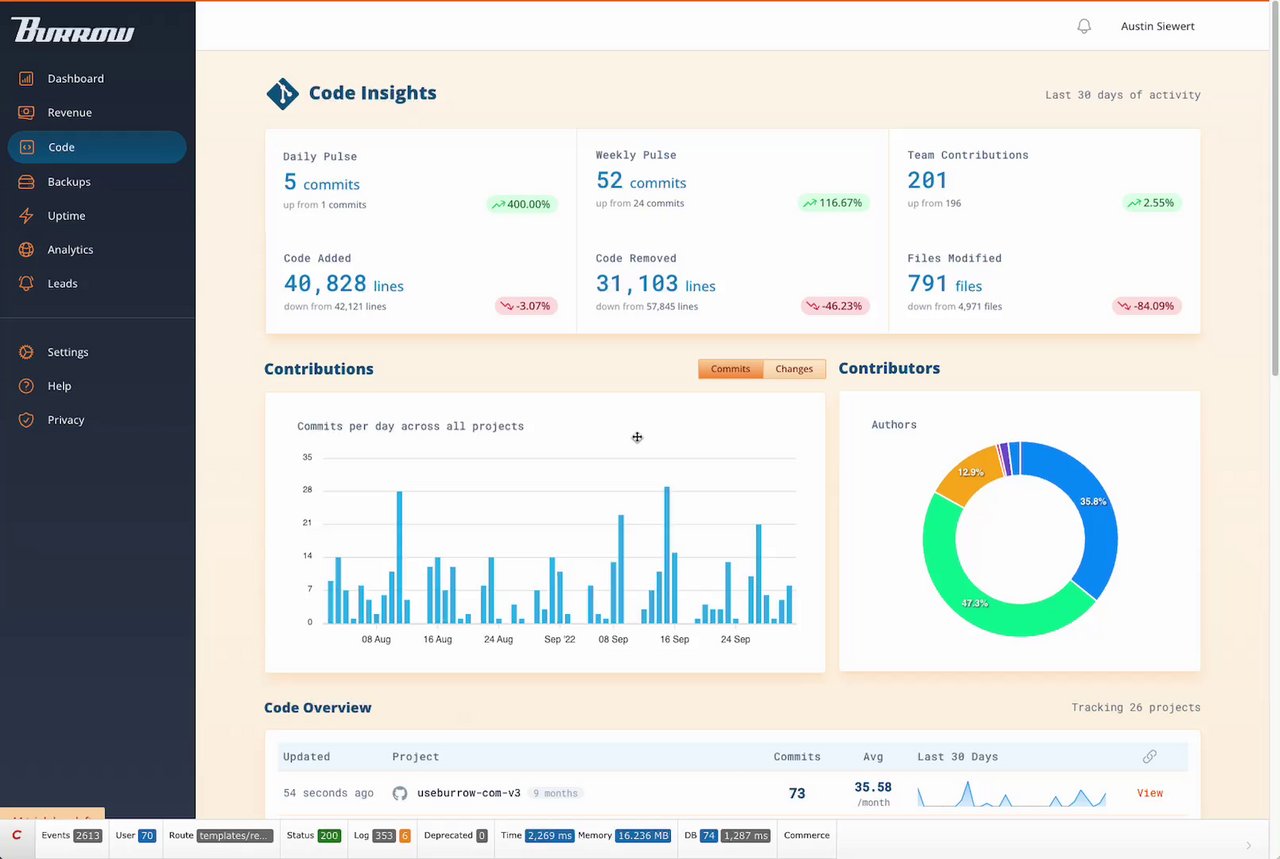The height and width of the screenshot is (859, 1280).
Task: Open Settings gear icon in sidebar
Action: coord(27,352)
